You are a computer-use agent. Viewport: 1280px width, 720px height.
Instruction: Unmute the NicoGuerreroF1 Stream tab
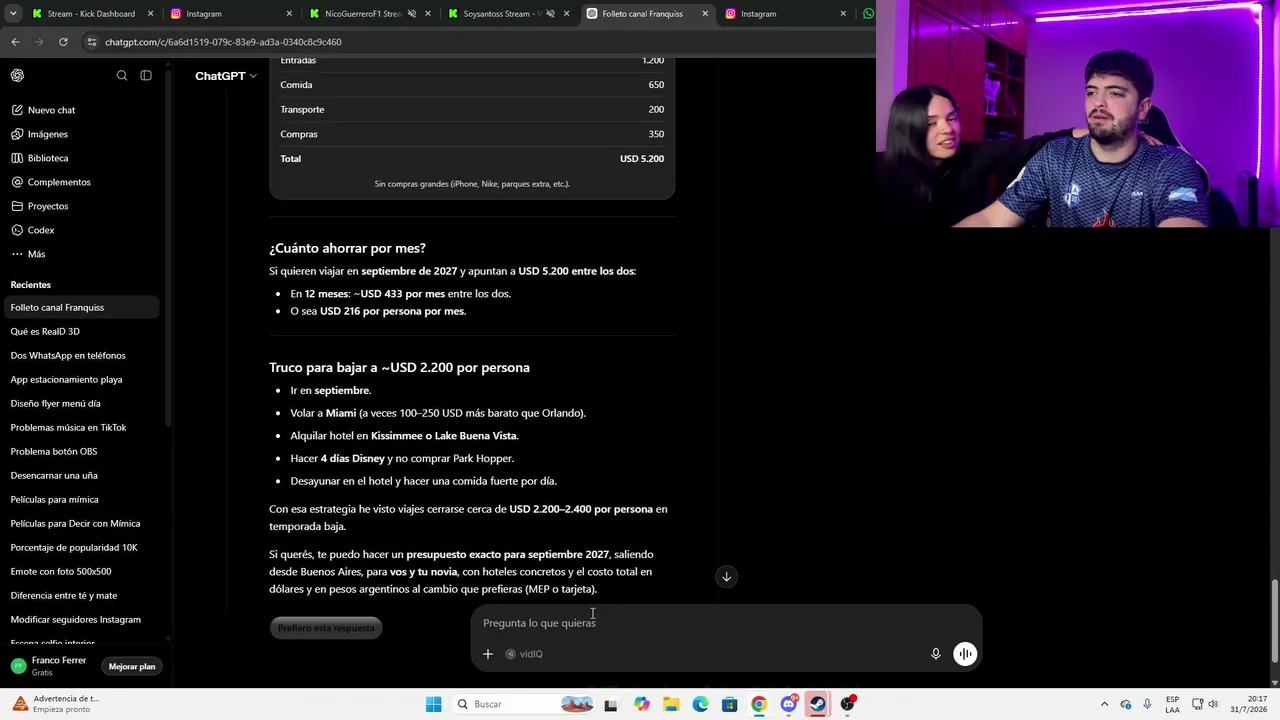coord(412,14)
